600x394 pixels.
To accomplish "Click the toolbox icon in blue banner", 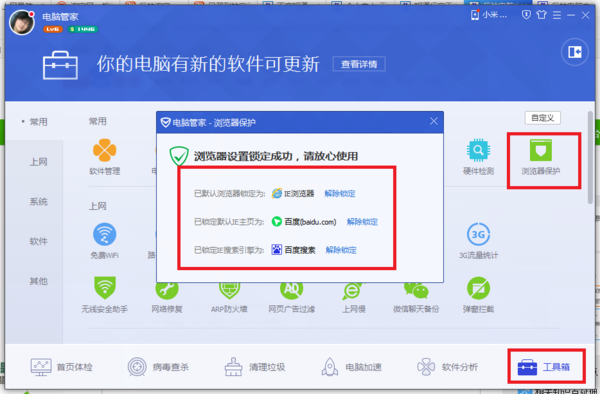I will [60, 65].
